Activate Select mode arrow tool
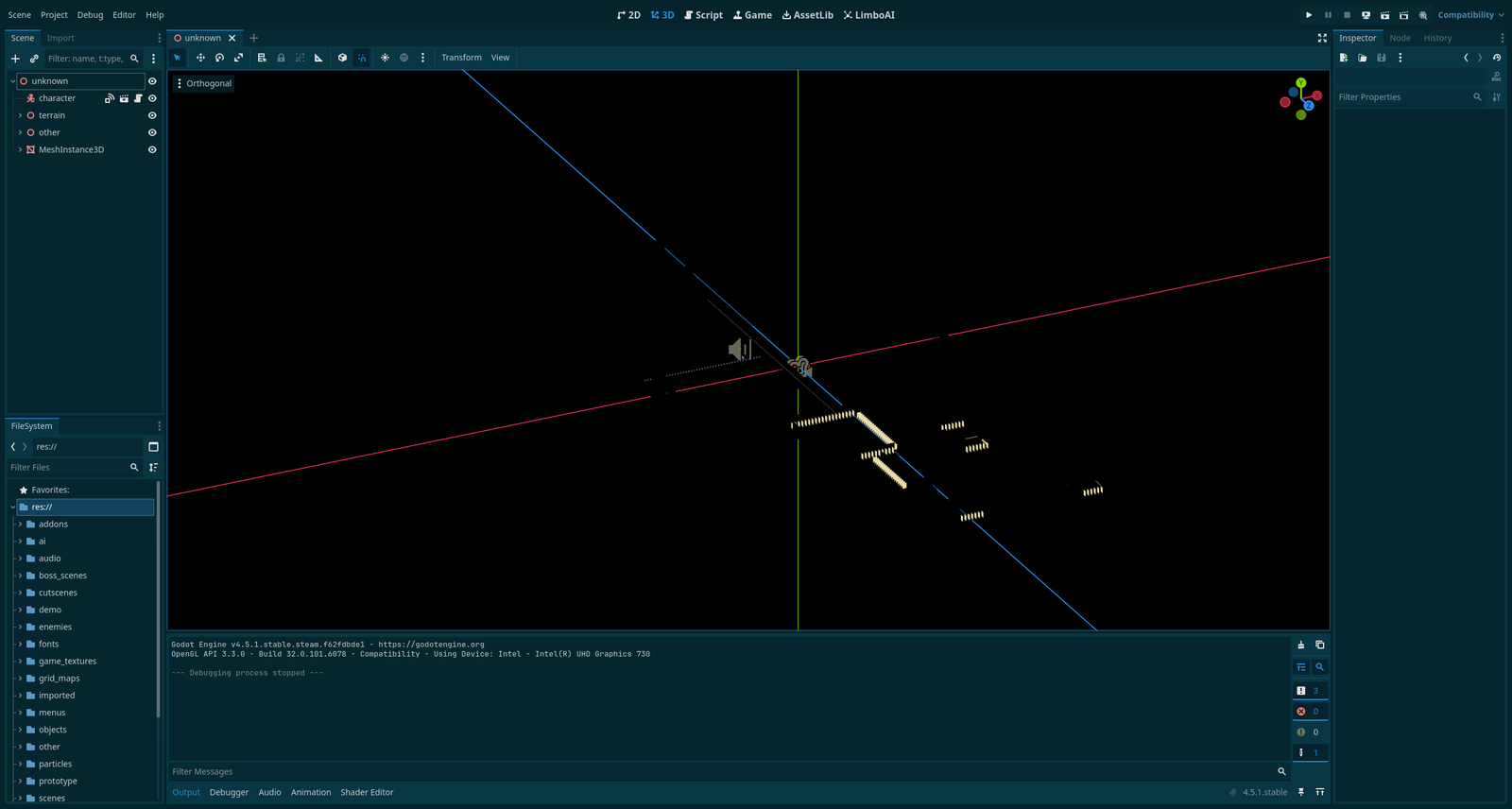 pos(177,58)
